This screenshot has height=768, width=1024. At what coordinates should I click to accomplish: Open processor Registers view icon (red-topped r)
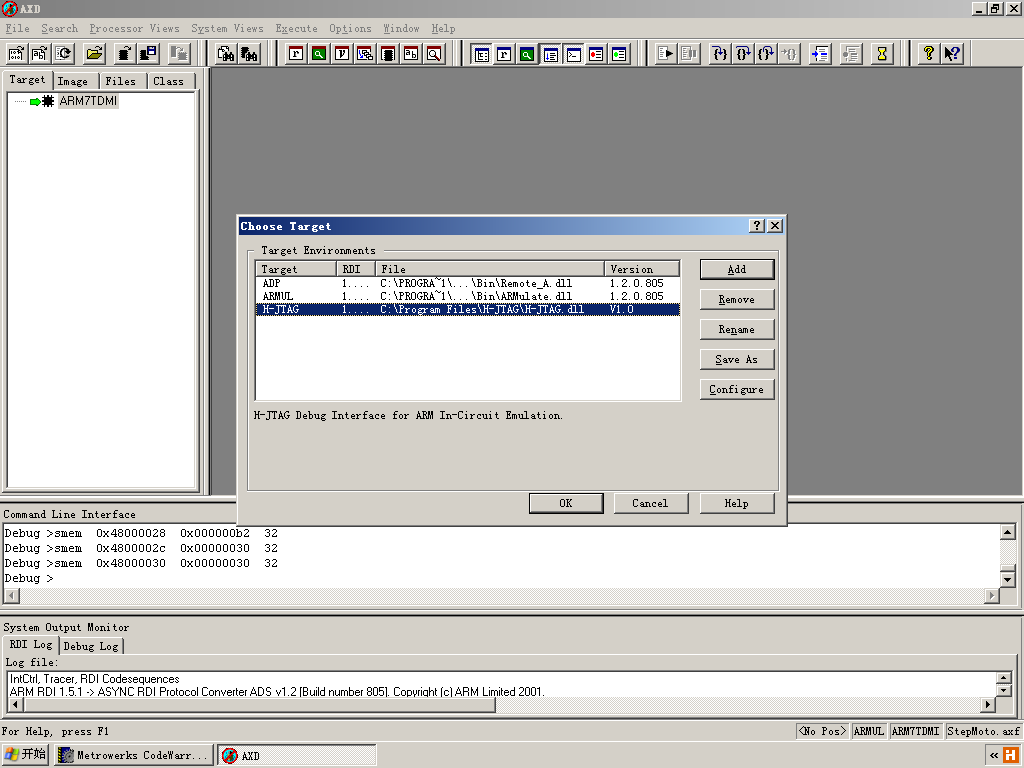point(296,54)
